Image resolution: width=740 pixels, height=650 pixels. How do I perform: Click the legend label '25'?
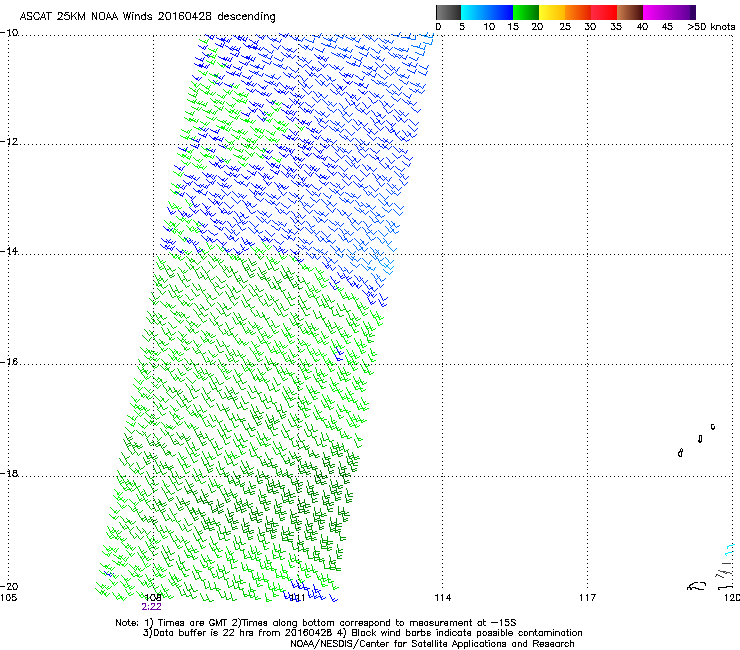565,27
